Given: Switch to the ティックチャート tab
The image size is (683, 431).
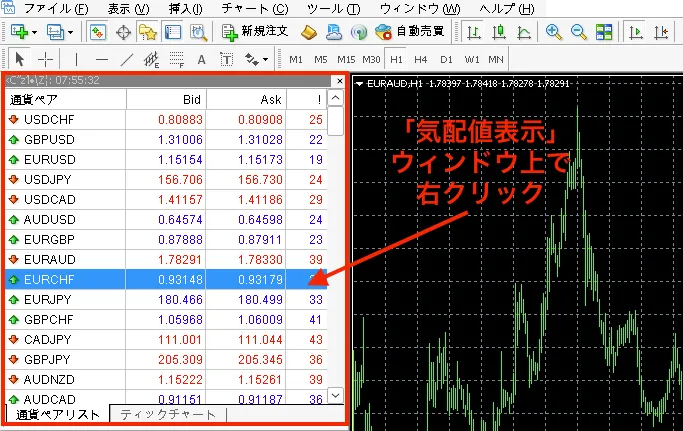Looking at the screenshot, I should 168,414.
